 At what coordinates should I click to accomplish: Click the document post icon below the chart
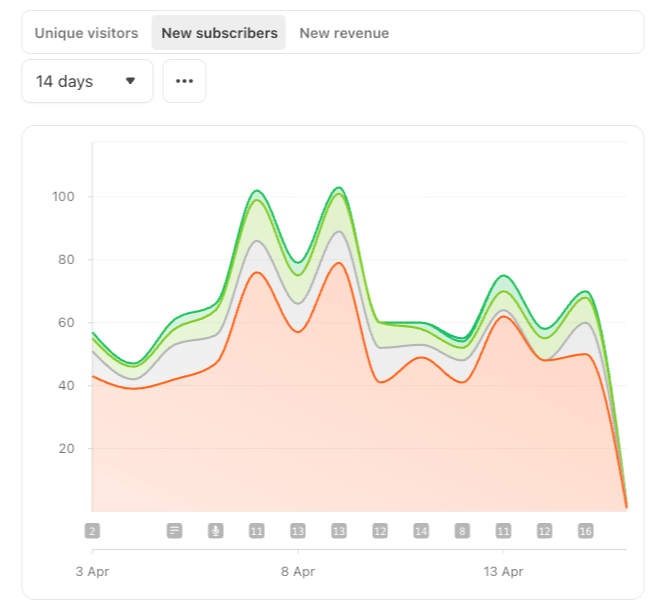pos(175,531)
